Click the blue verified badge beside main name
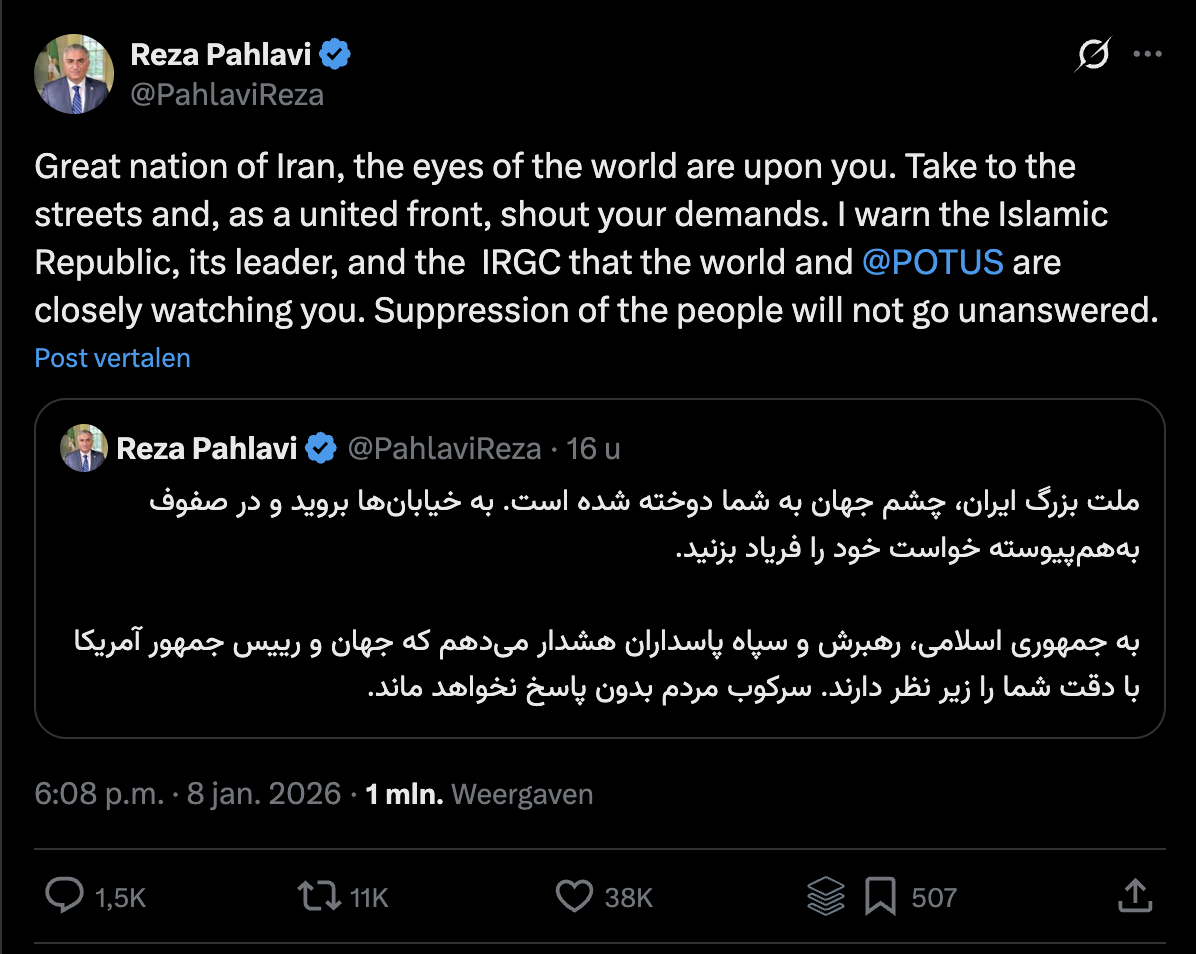This screenshot has height=954, width=1196. pos(335,55)
